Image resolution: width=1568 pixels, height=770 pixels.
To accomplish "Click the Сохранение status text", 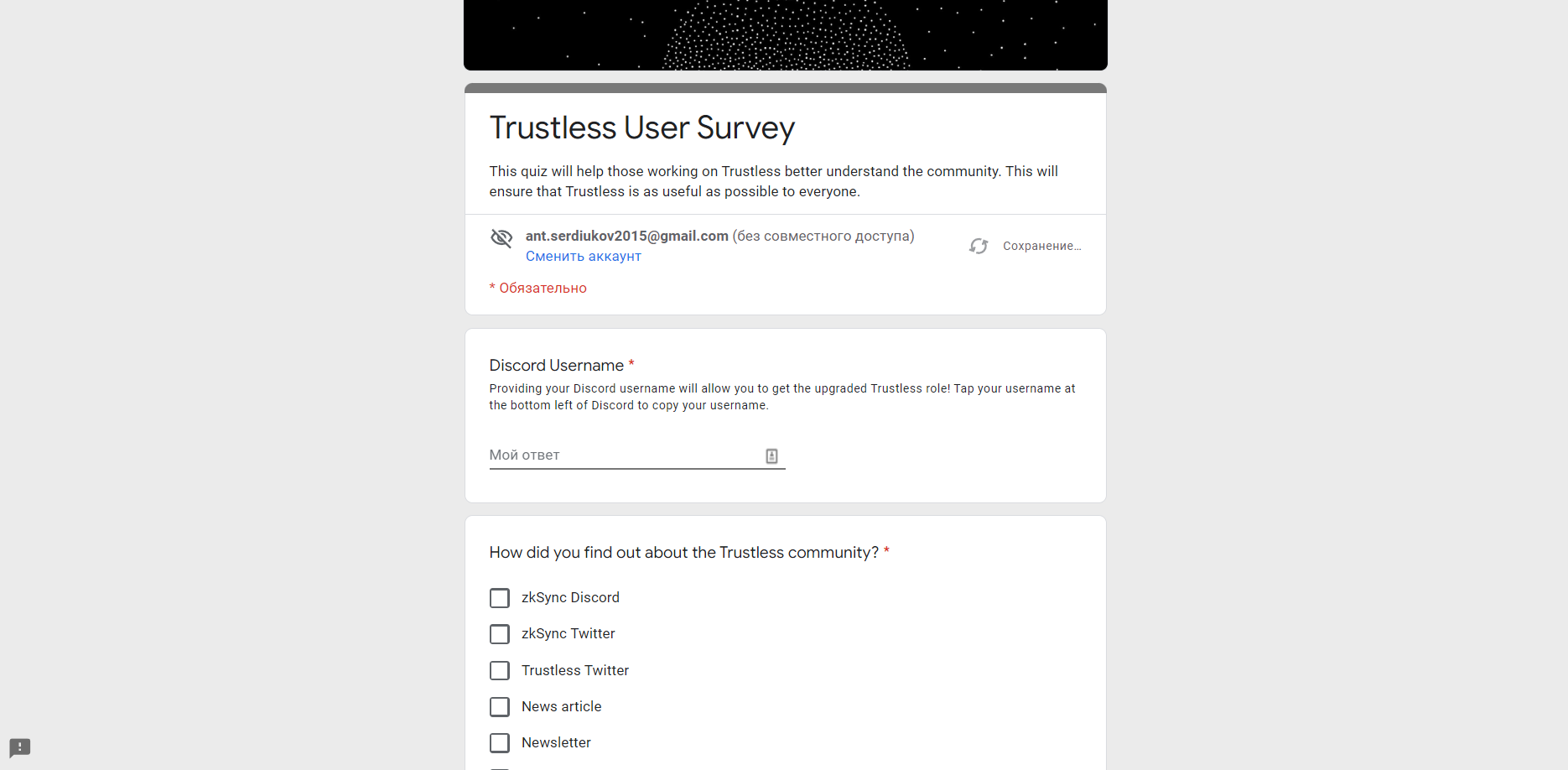I will point(1042,247).
